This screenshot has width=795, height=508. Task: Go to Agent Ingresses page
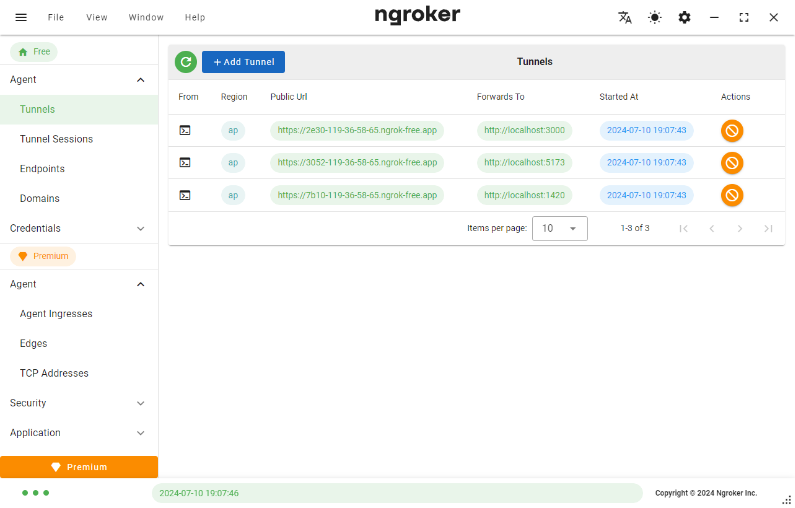pyautogui.click(x=56, y=314)
